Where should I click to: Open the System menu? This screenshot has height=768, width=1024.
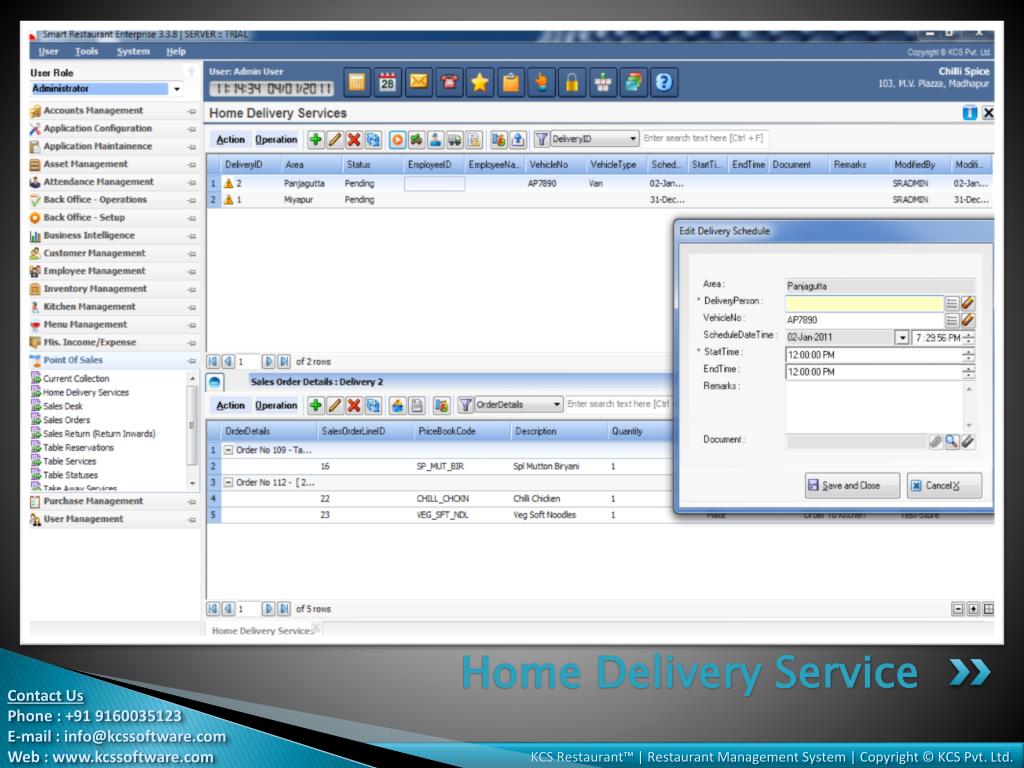133,52
